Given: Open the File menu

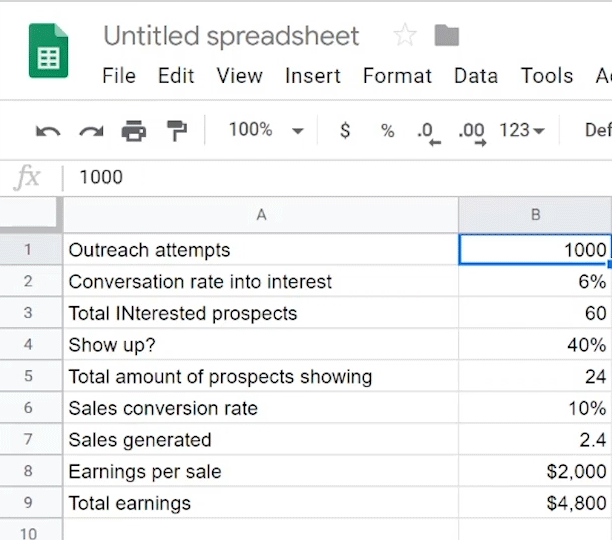Looking at the screenshot, I should click(x=119, y=76).
